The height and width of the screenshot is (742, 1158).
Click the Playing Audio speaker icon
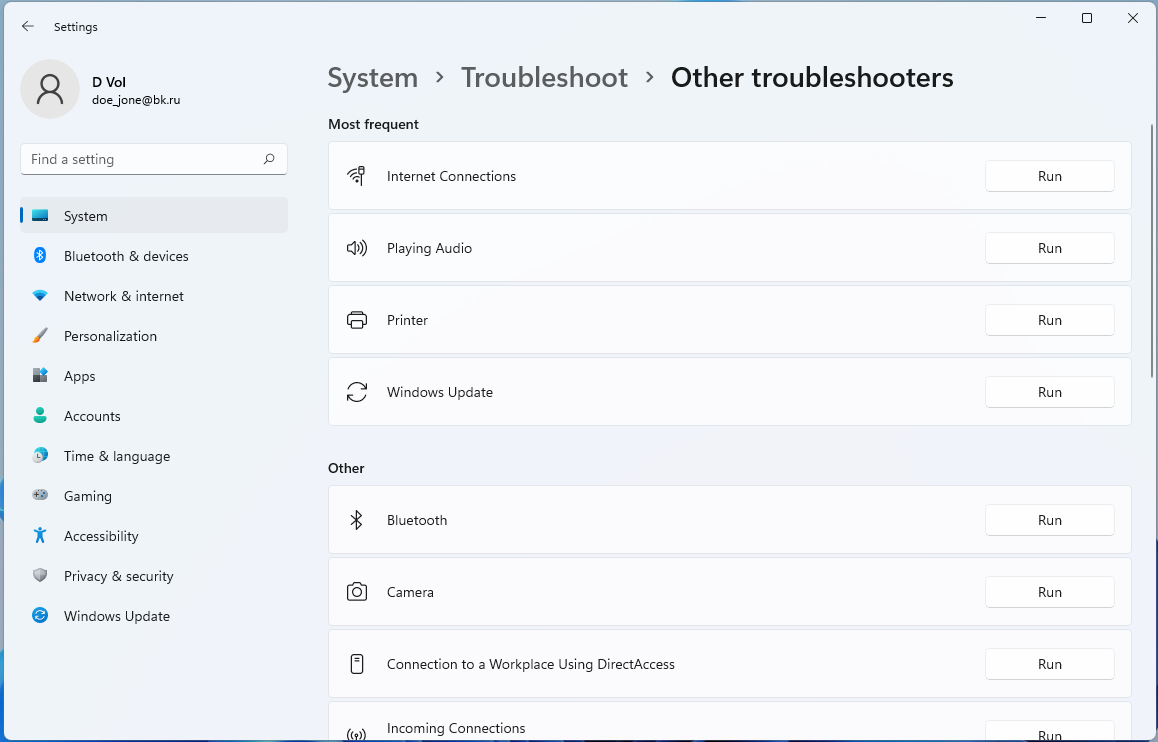pos(357,248)
